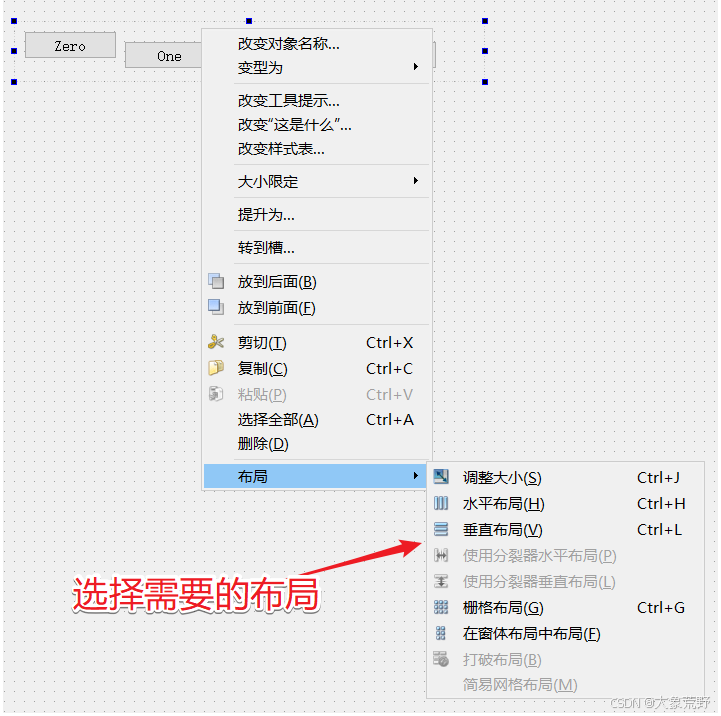Click the 在窗体布局中布局 form layout icon
The image size is (721, 716).
[x=441, y=633]
